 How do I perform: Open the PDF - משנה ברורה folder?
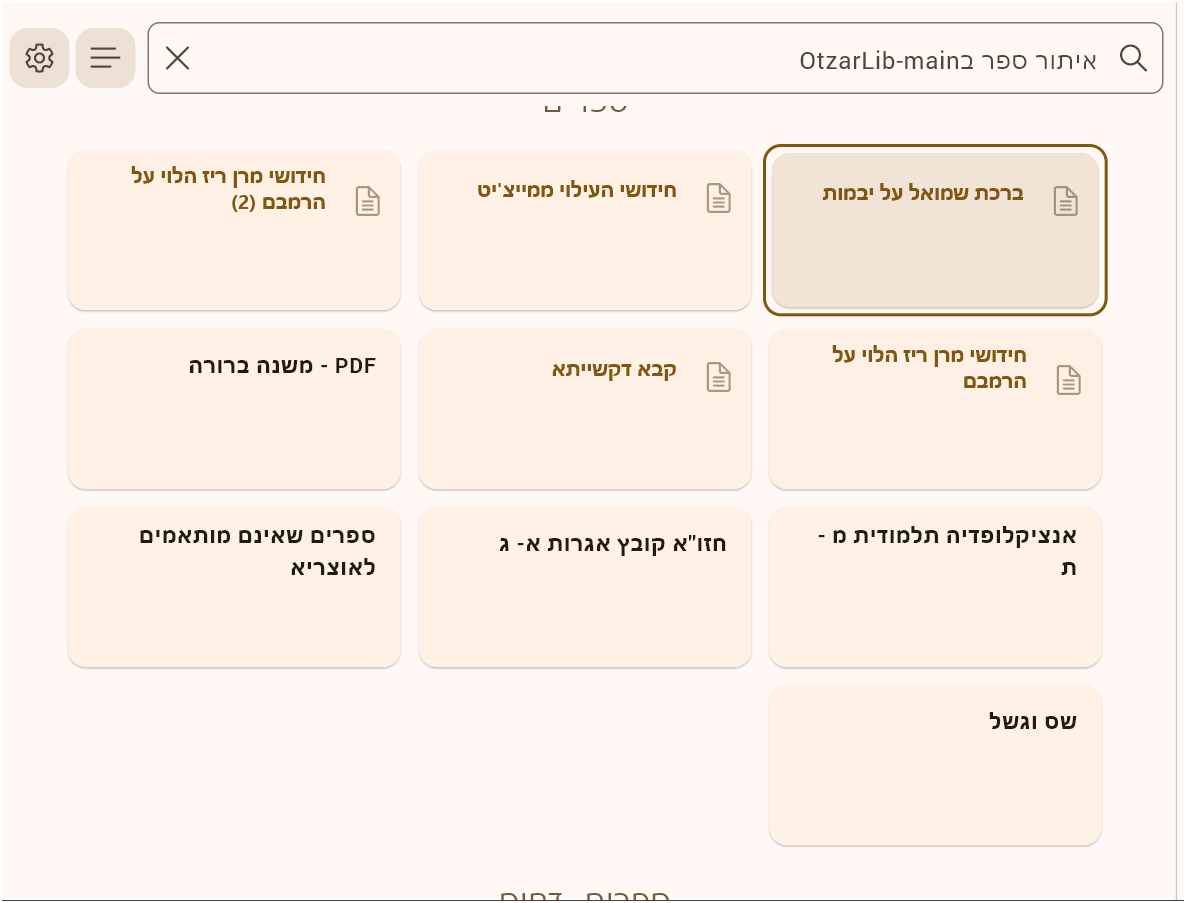point(234,409)
